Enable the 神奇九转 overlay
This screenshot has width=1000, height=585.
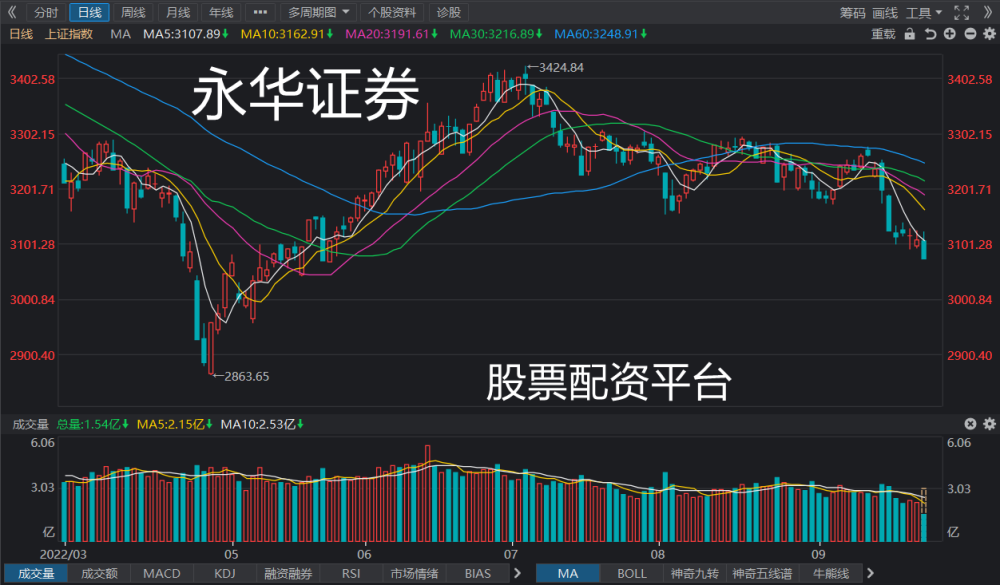(695, 574)
